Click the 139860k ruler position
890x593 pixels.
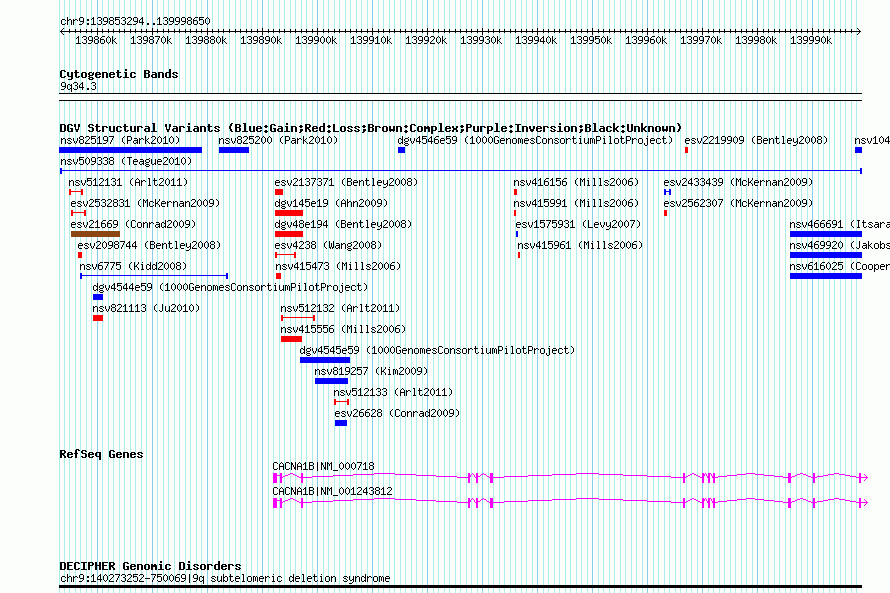[96, 40]
